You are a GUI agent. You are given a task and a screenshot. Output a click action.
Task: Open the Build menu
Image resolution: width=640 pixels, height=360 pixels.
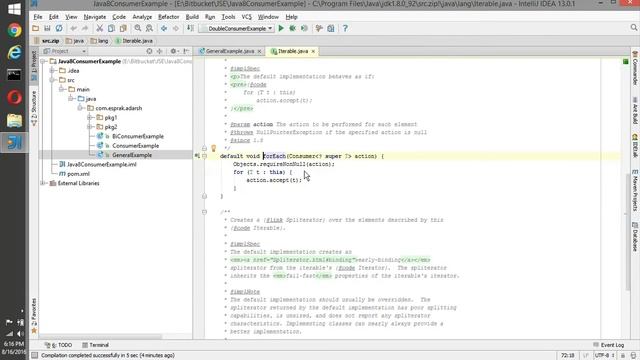click(x=192, y=17)
